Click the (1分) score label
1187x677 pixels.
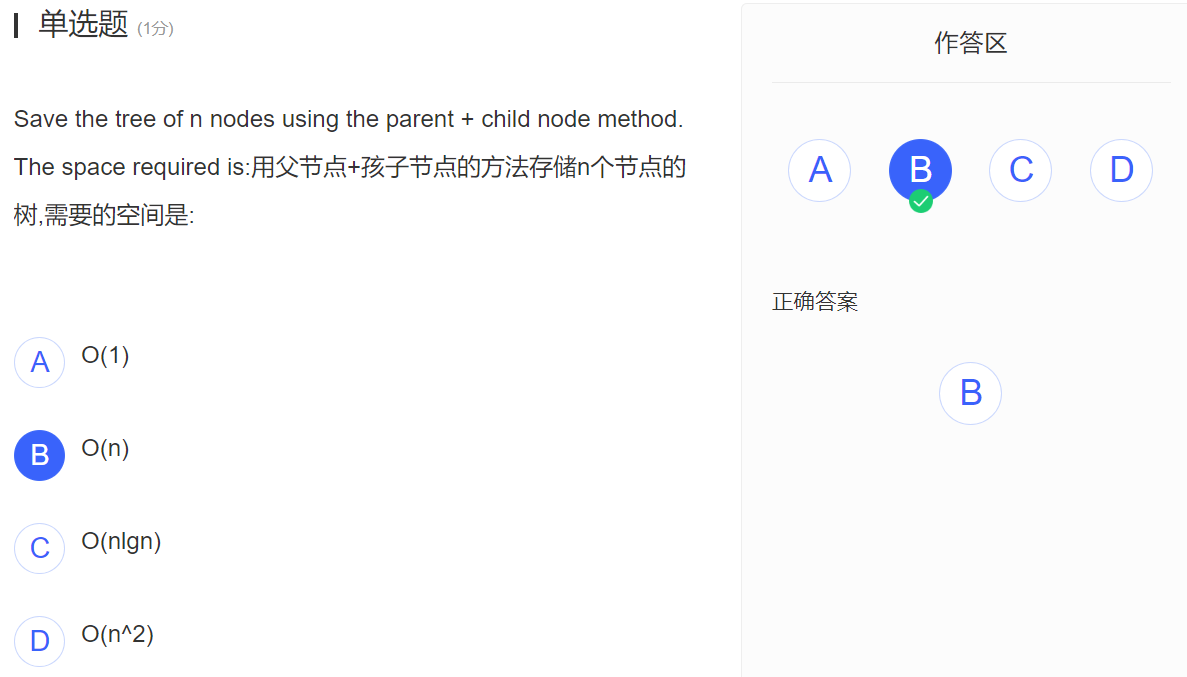(155, 29)
